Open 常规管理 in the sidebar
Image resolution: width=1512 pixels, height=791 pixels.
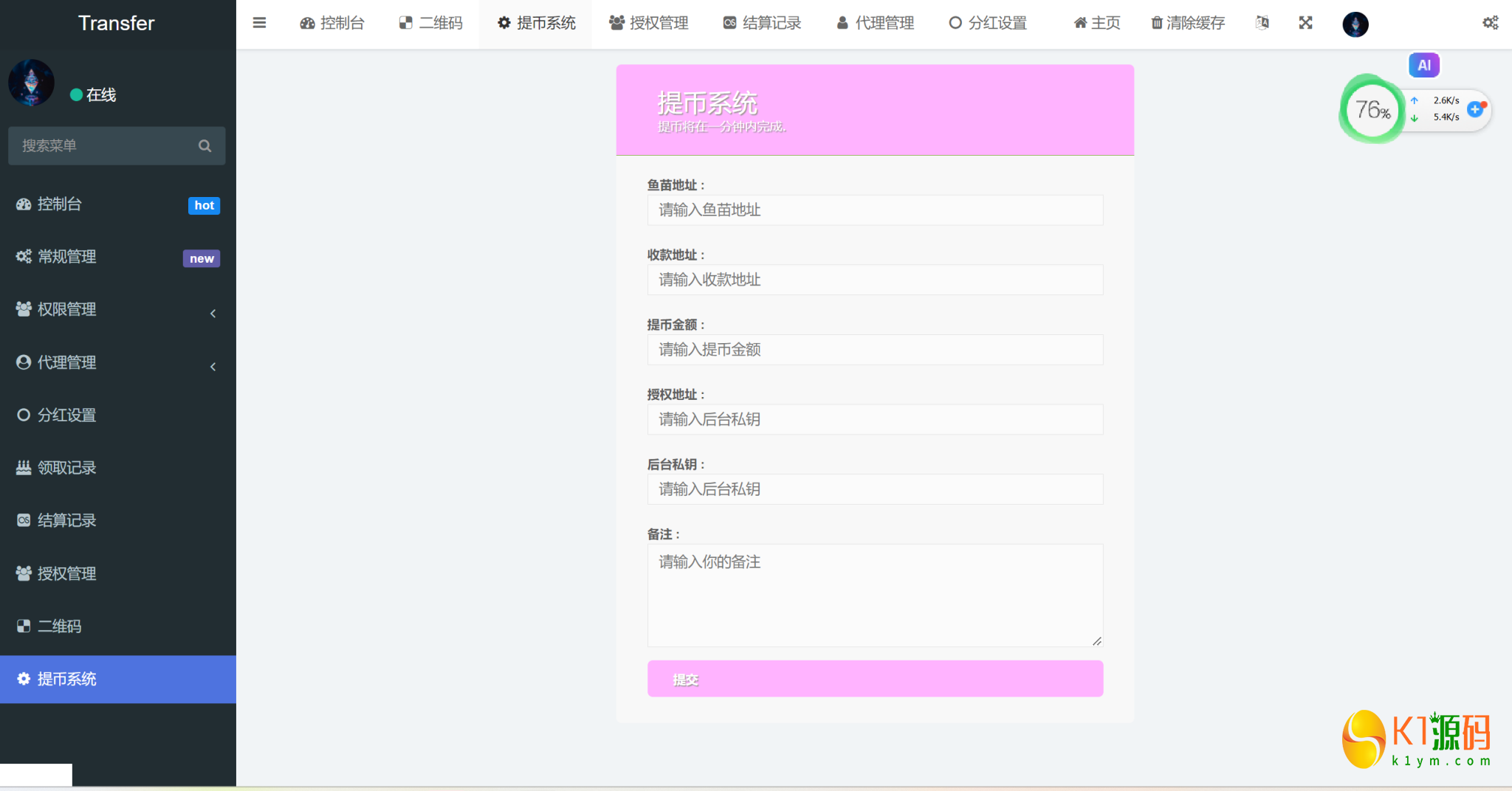(118, 257)
